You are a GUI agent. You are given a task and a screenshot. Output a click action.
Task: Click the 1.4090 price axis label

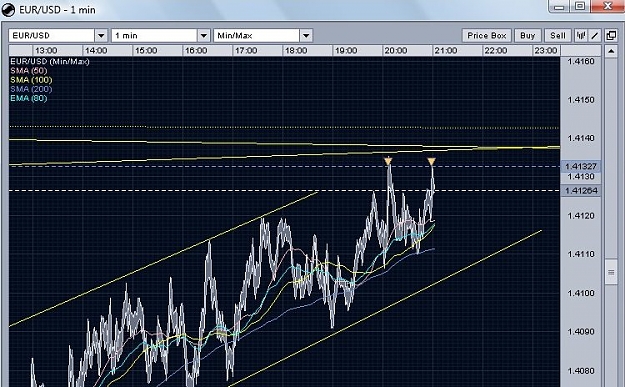pyautogui.click(x=581, y=332)
